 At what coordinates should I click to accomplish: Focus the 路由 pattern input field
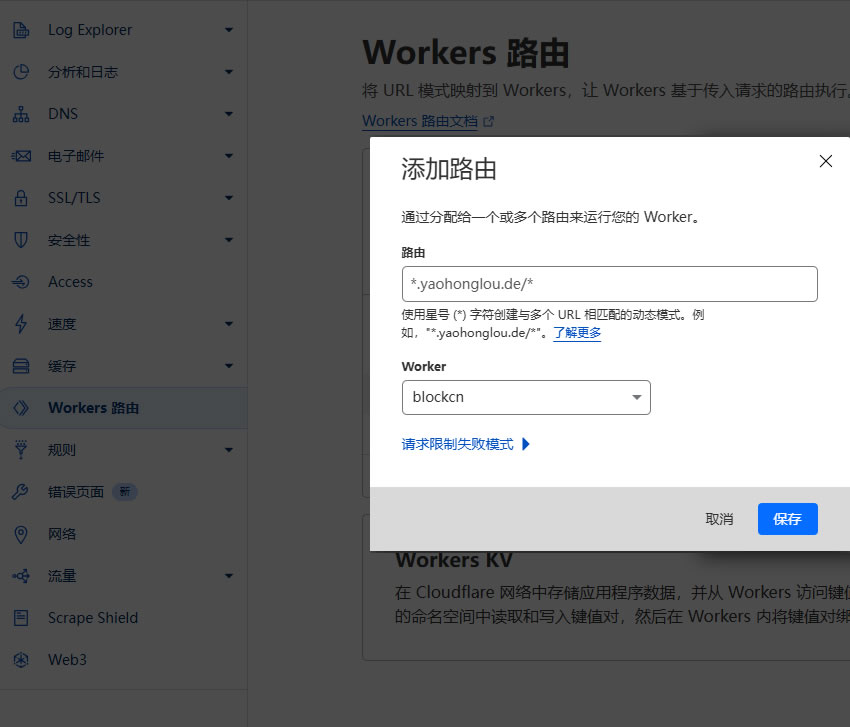click(x=609, y=284)
